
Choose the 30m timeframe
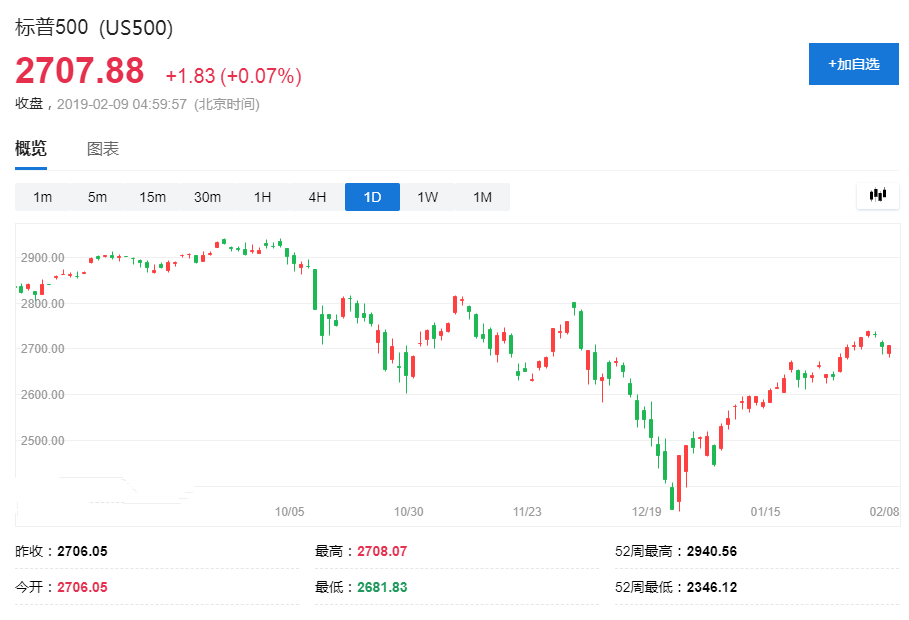pos(207,197)
